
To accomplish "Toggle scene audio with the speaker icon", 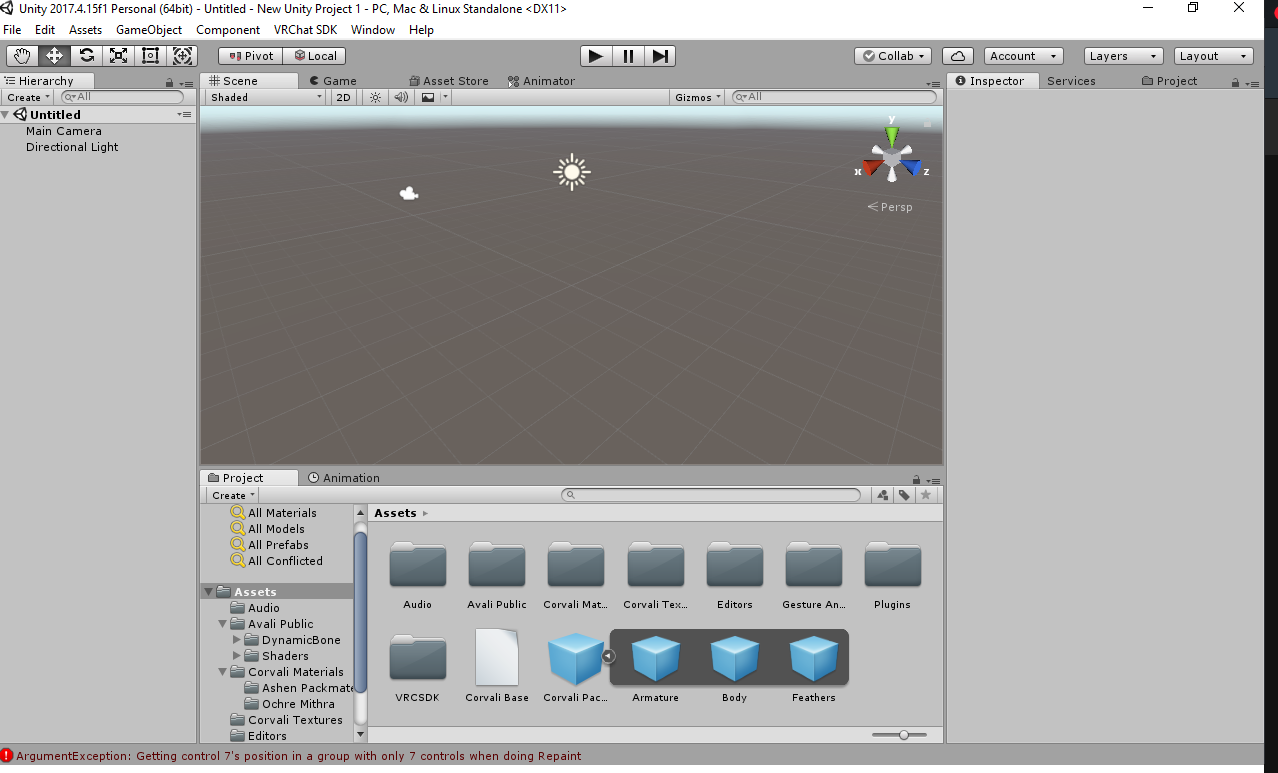I will click(x=401, y=97).
